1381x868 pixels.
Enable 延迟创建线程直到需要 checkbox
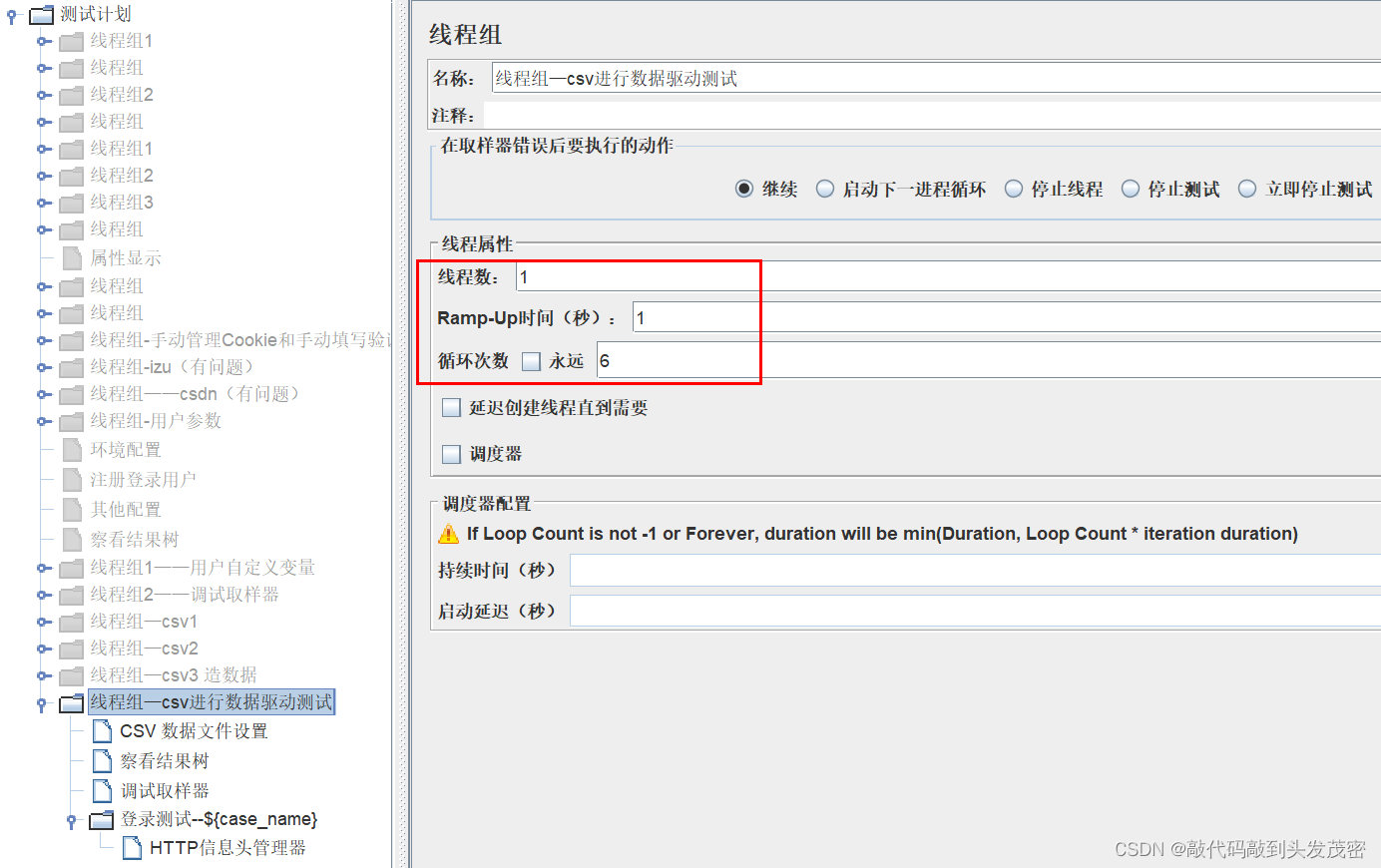[451, 407]
